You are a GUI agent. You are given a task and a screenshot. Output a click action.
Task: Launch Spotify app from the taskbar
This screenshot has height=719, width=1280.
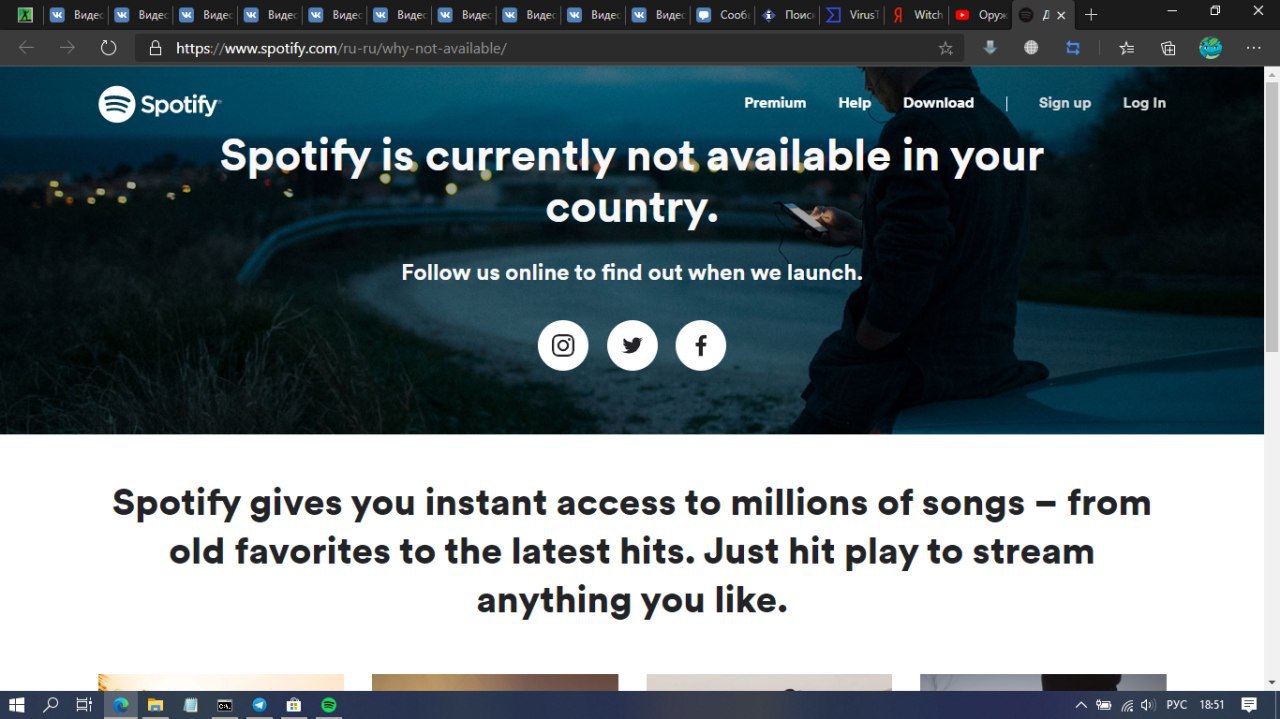point(328,705)
